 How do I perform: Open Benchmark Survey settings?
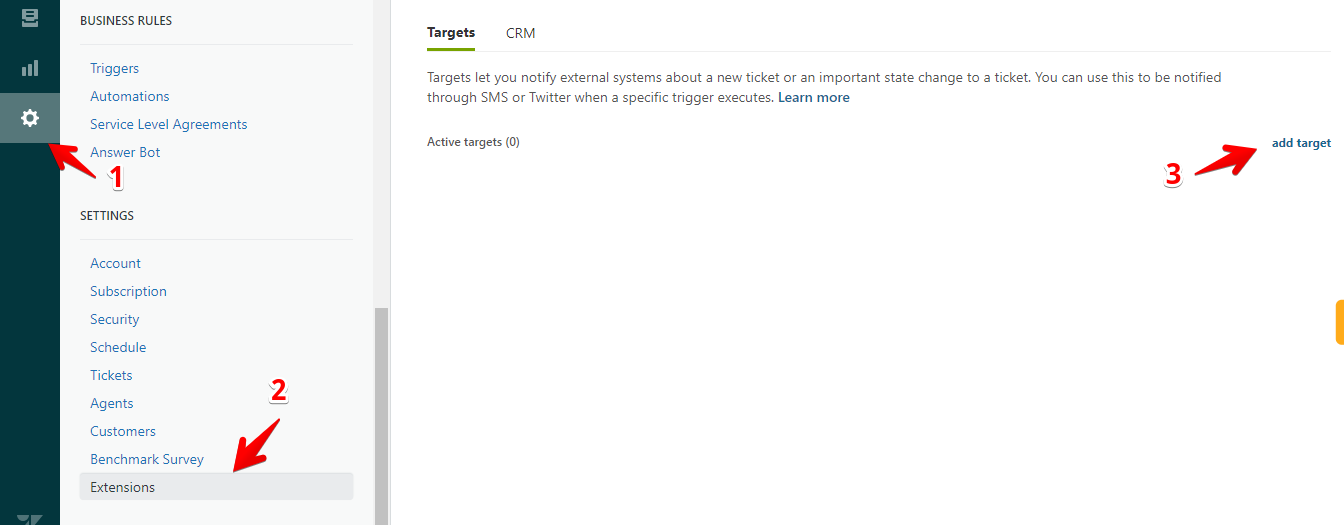pos(147,459)
